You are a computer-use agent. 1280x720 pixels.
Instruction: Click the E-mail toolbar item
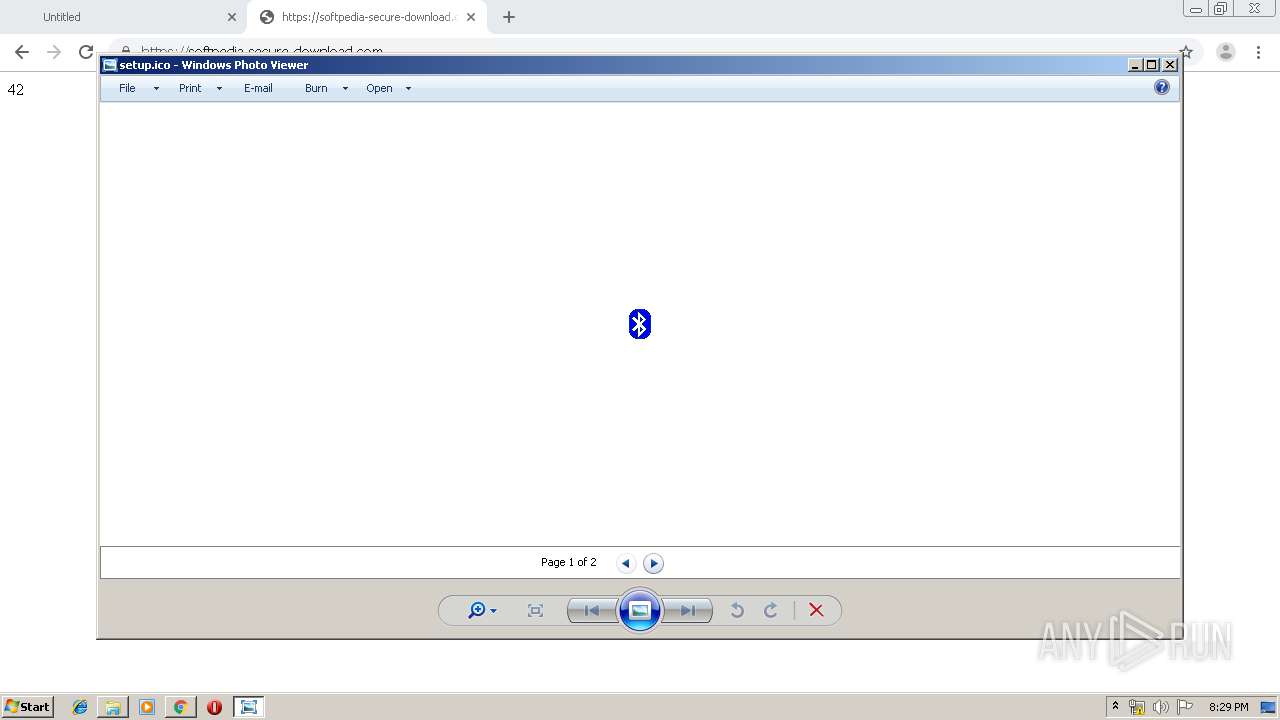[258, 88]
